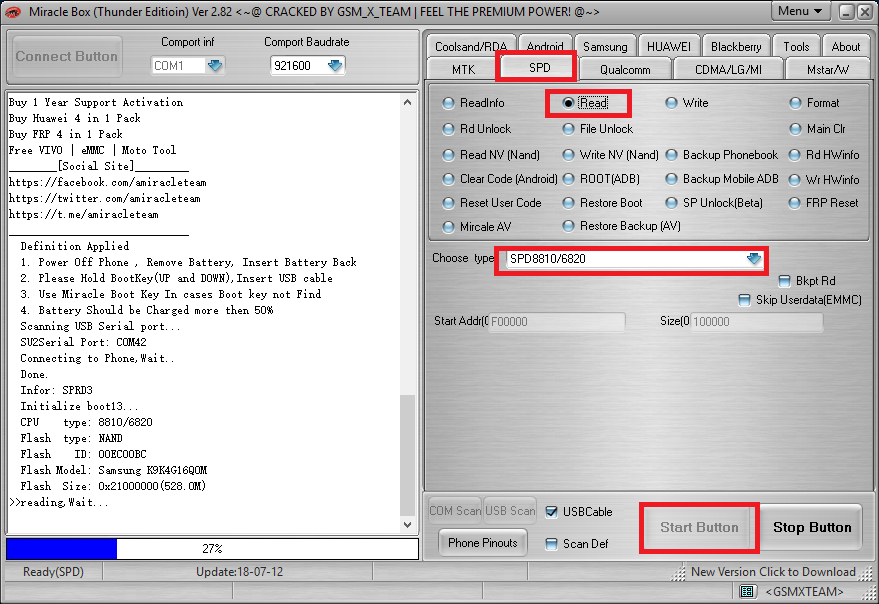The image size is (879, 604).
Task: Select the ReadInfo radio option
Action: tap(474, 103)
